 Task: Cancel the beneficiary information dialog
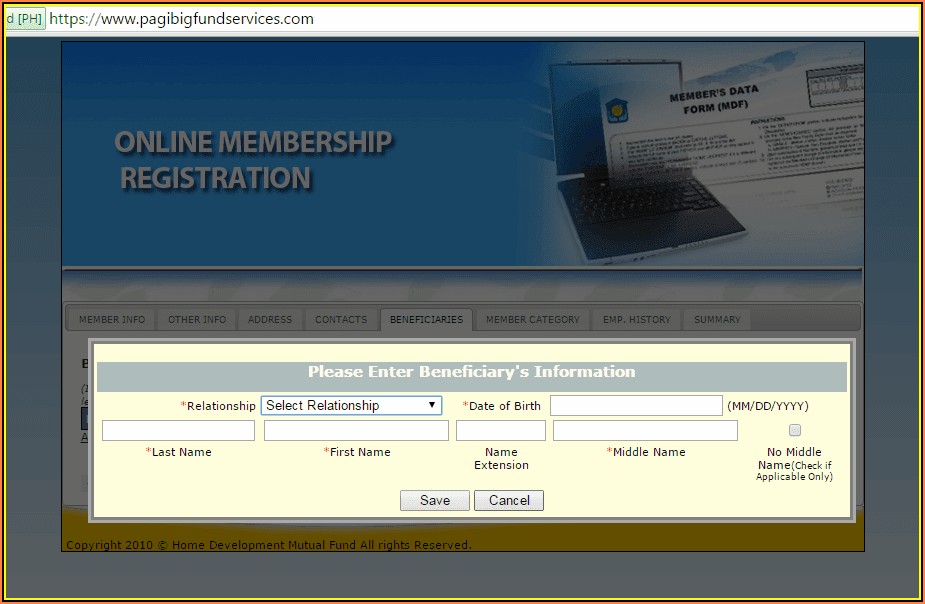pos(509,500)
